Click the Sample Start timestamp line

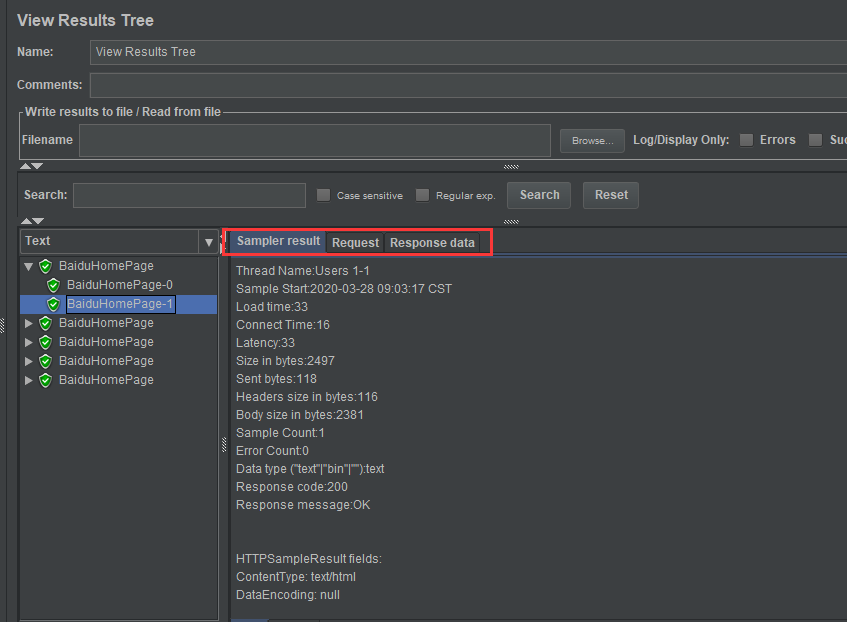(344, 289)
